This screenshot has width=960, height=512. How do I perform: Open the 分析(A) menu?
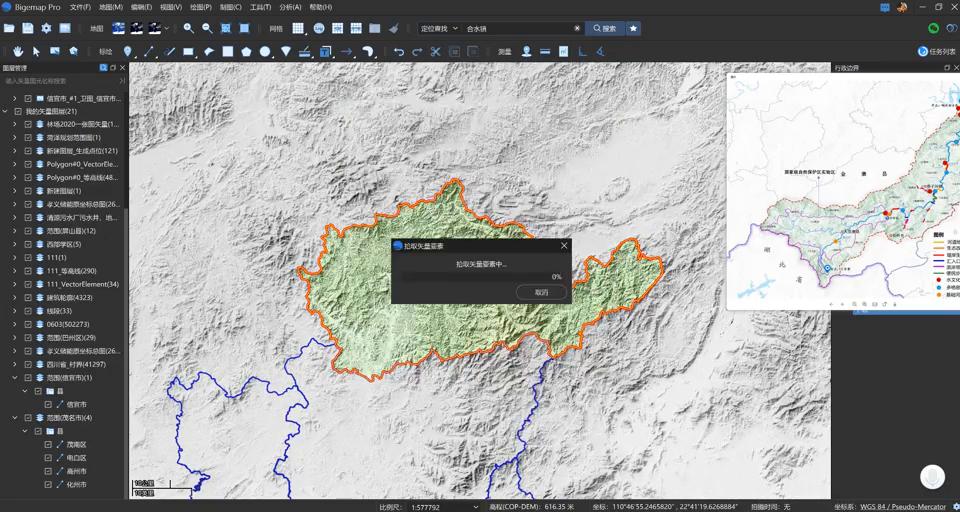[290, 7]
